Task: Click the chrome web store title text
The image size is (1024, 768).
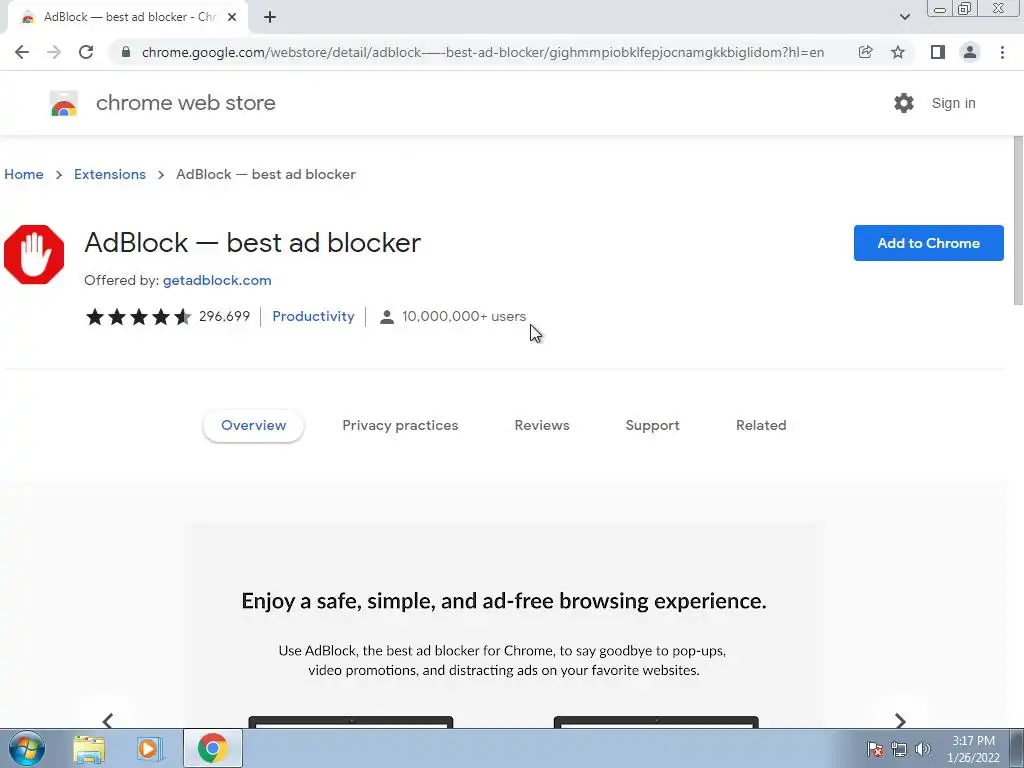Action: (186, 103)
